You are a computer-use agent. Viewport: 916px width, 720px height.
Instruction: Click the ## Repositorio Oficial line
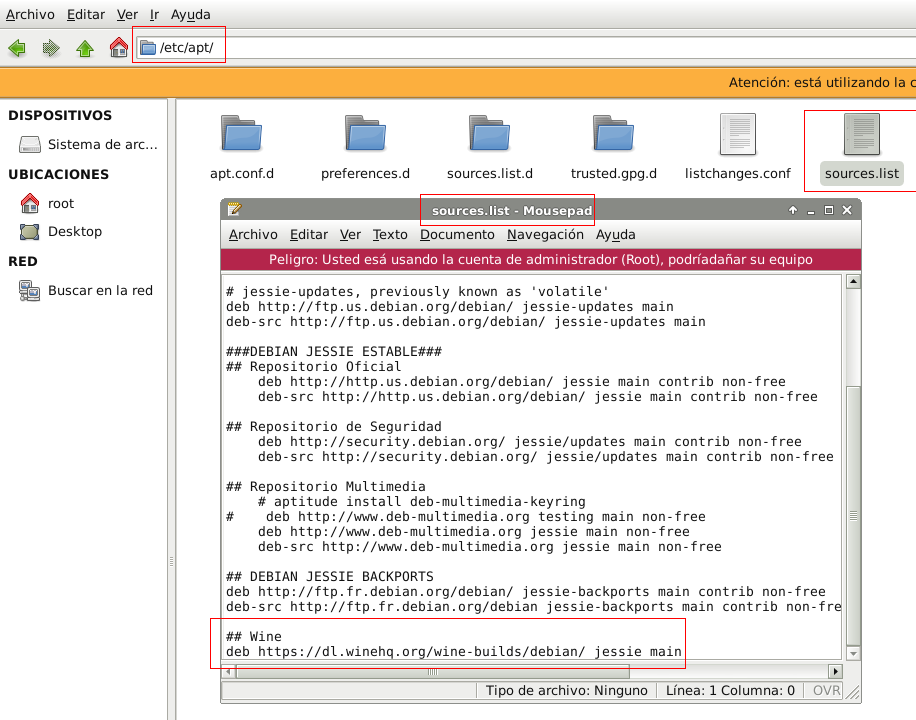[314, 366]
